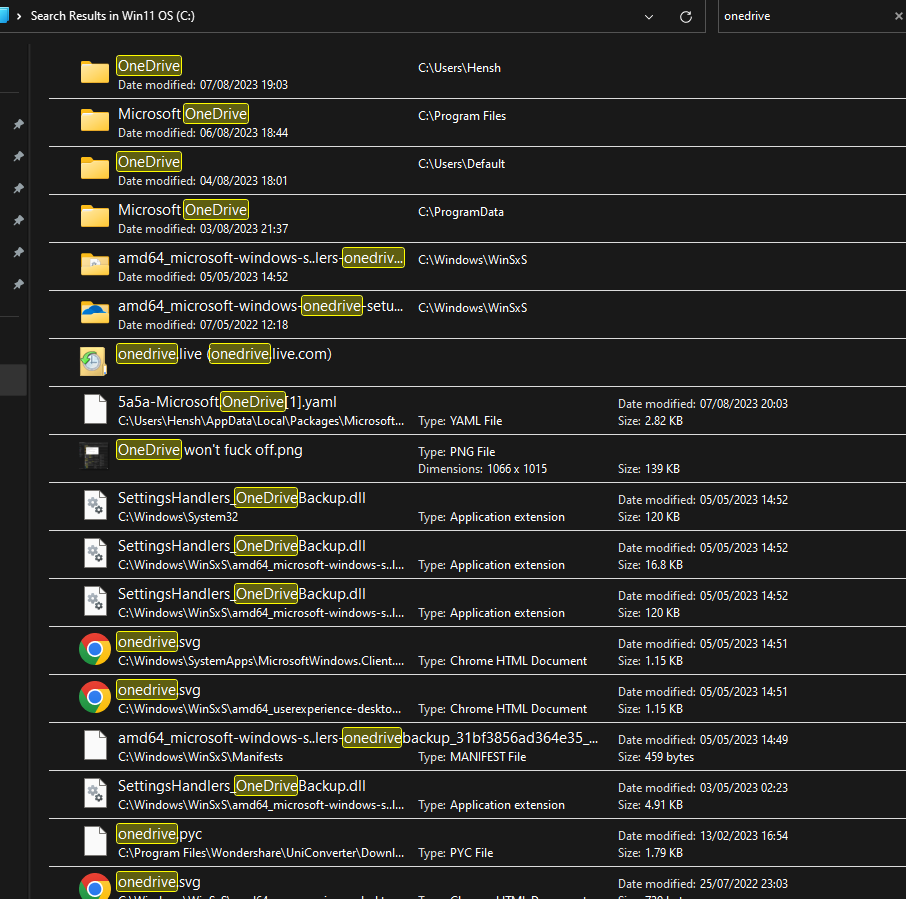Screen dimensions: 906x899
Task: Click the Type: MANIFEST File label
Action: 472,756
